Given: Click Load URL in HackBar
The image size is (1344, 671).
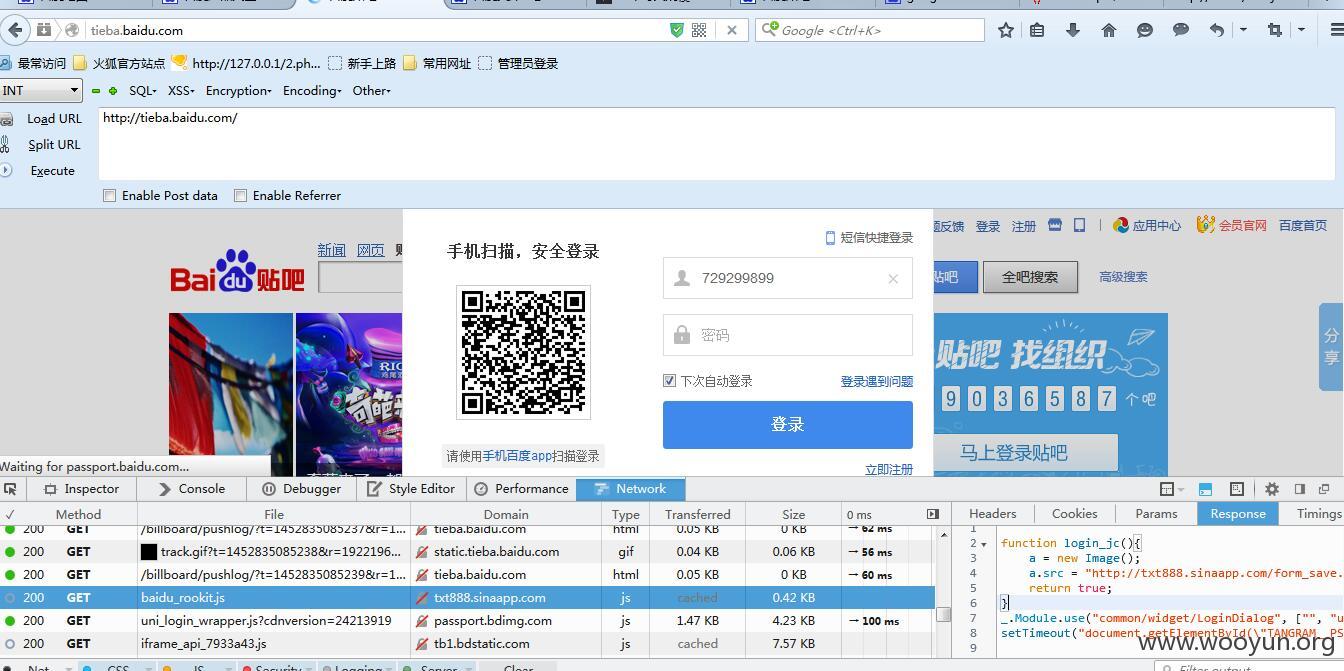Looking at the screenshot, I should [54, 119].
